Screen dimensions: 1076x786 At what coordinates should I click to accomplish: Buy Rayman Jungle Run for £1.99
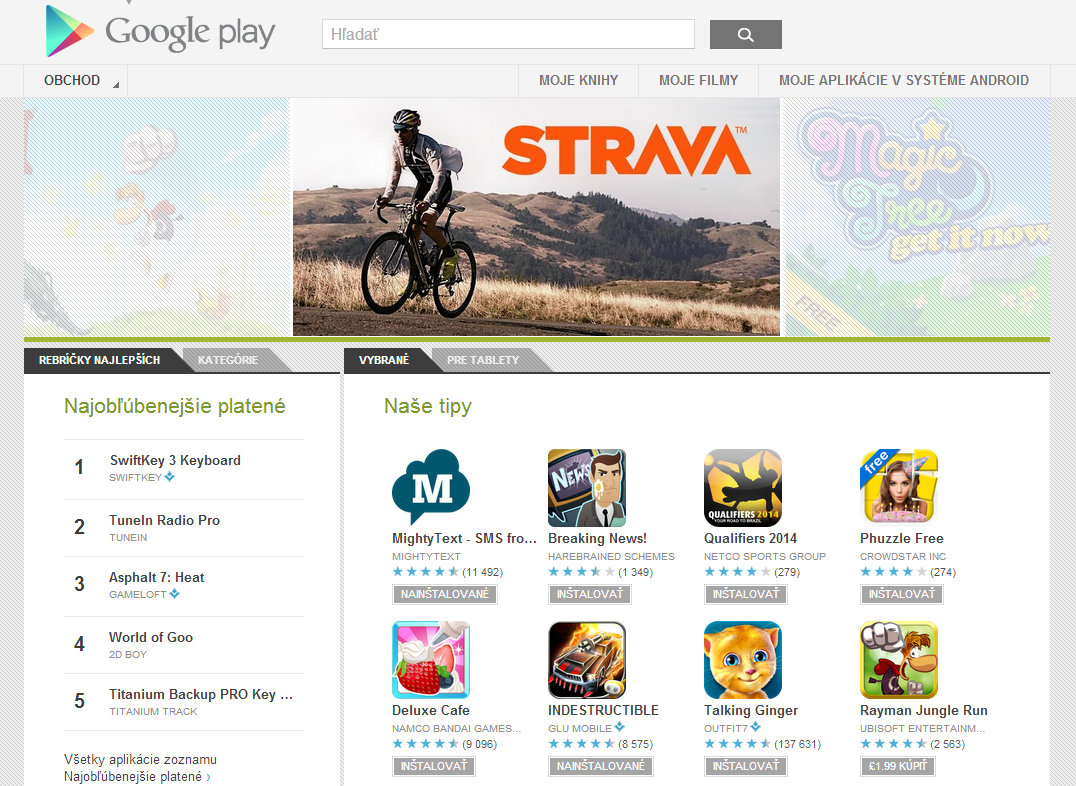pyautogui.click(x=898, y=765)
